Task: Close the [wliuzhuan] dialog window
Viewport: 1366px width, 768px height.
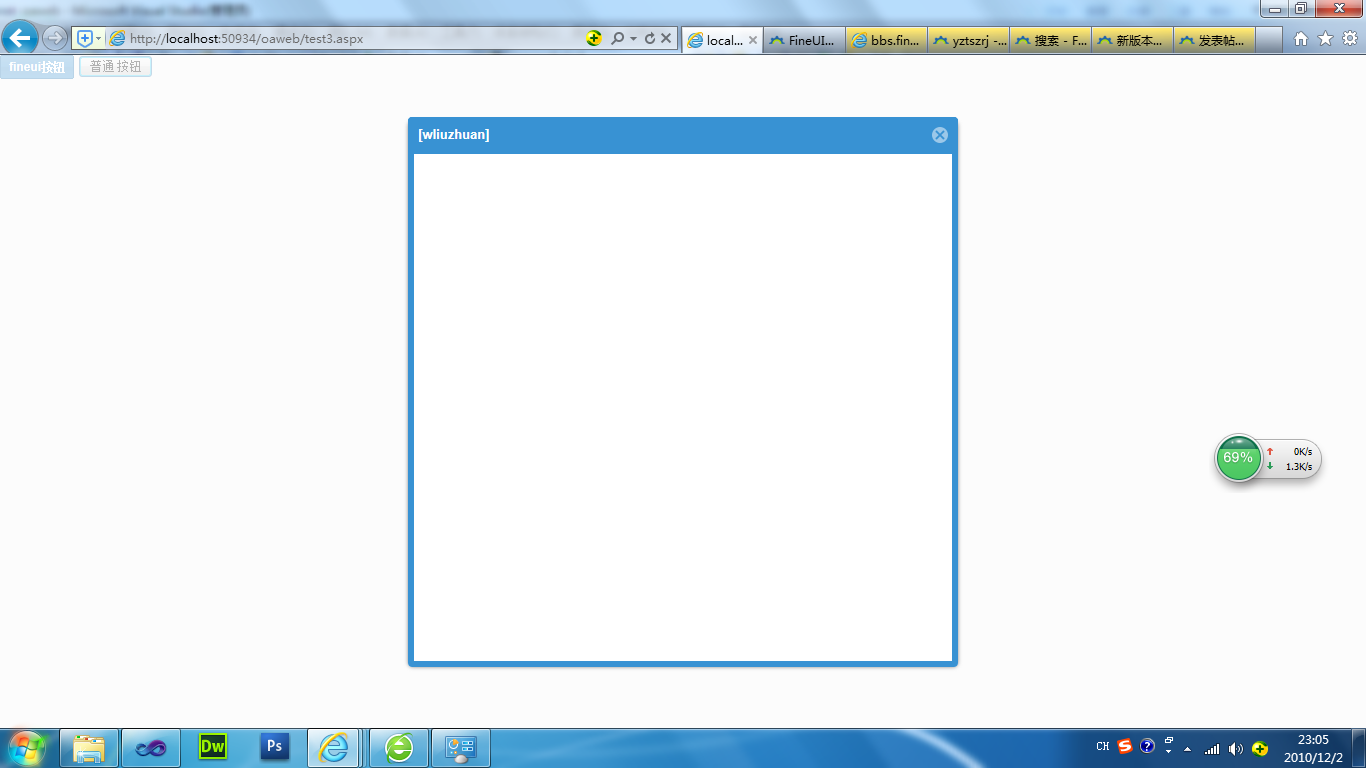Action: point(939,135)
